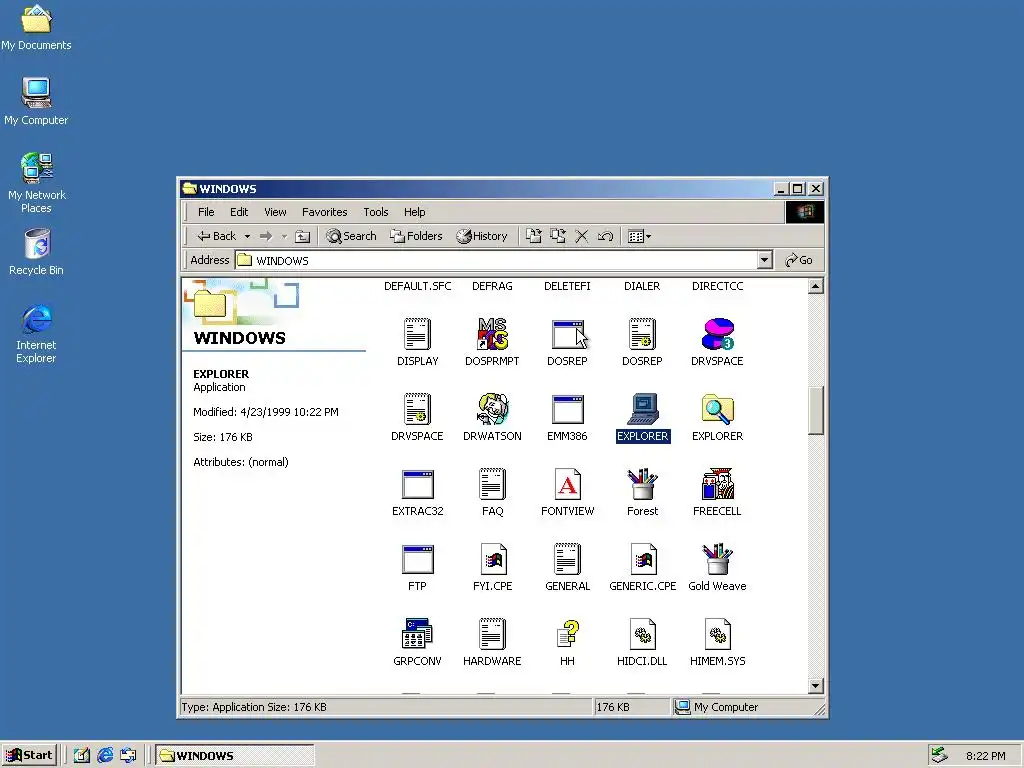This screenshot has height=768, width=1024.
Task: Click the scrollbar up arrow
Action: point(815,286)
